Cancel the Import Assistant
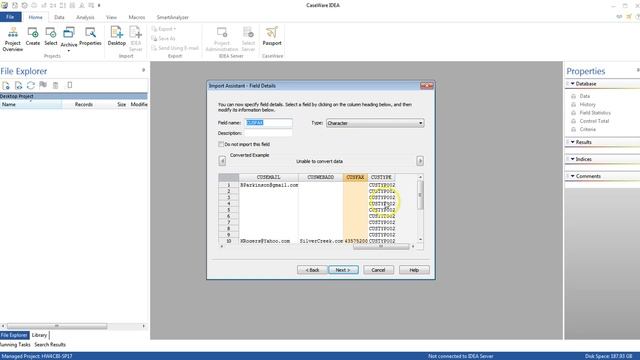Image resolution: width=640 pixels, height=360 pixels. pyautogui.click(x=378, y=270)
